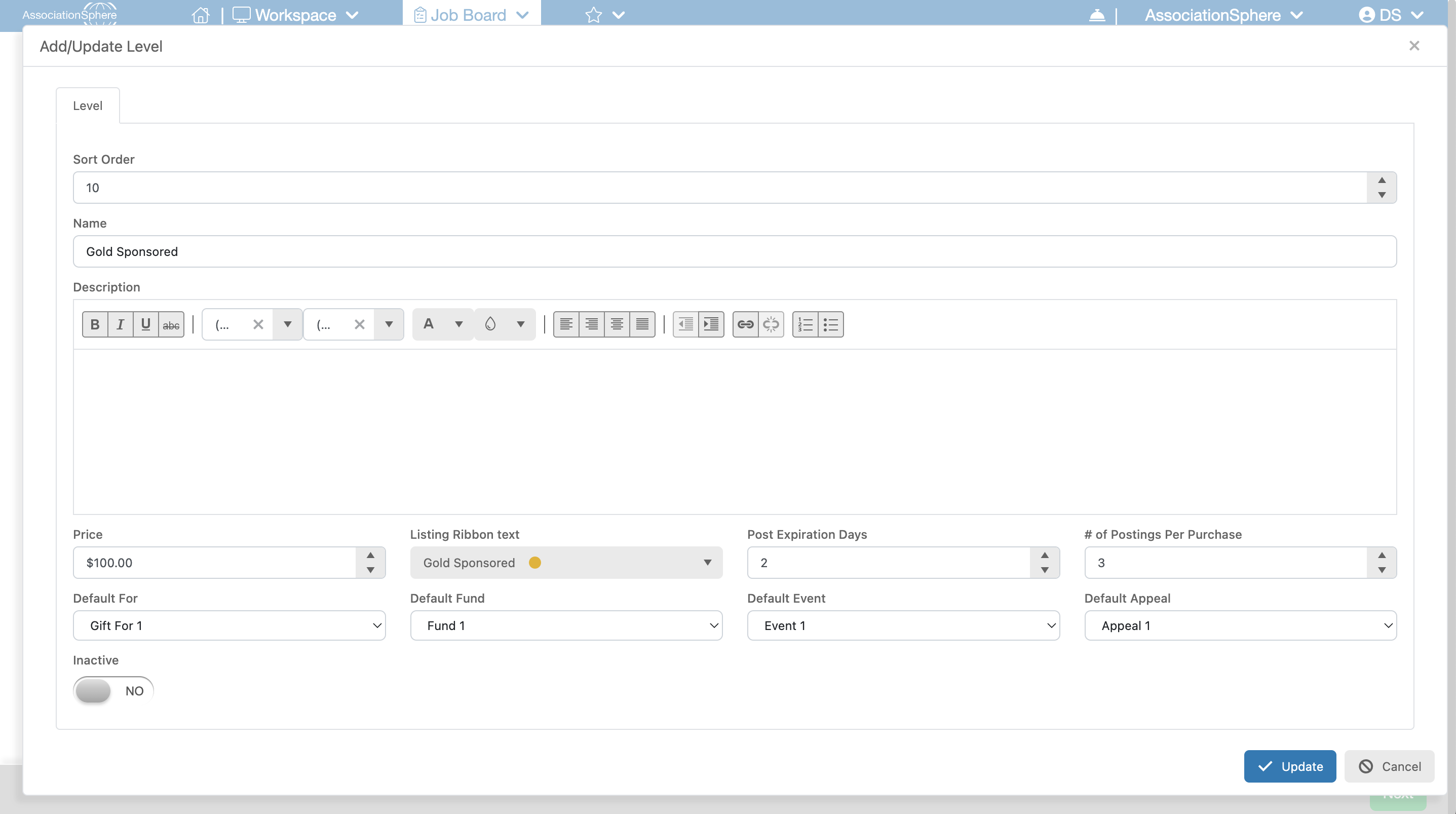
Task: Click the star favorites icon
Action: [x=593, y=15]
